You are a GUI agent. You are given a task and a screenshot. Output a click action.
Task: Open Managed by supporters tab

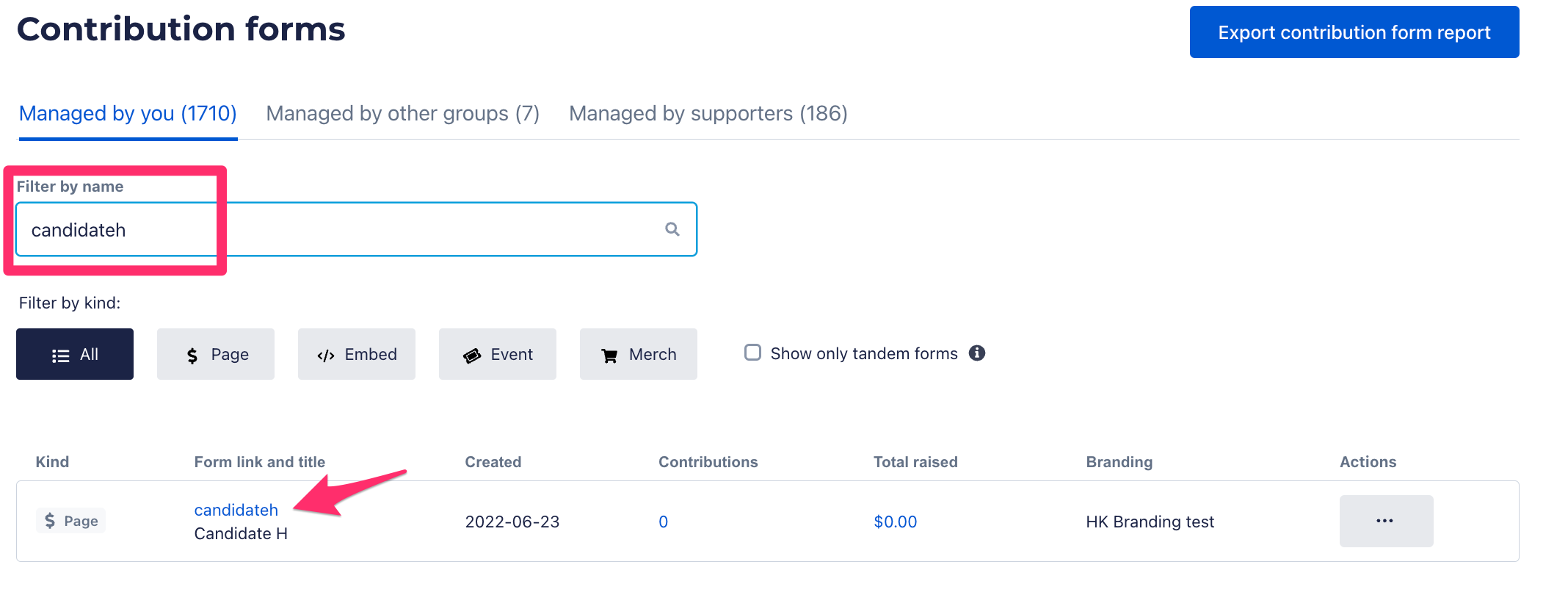[708, 114]
